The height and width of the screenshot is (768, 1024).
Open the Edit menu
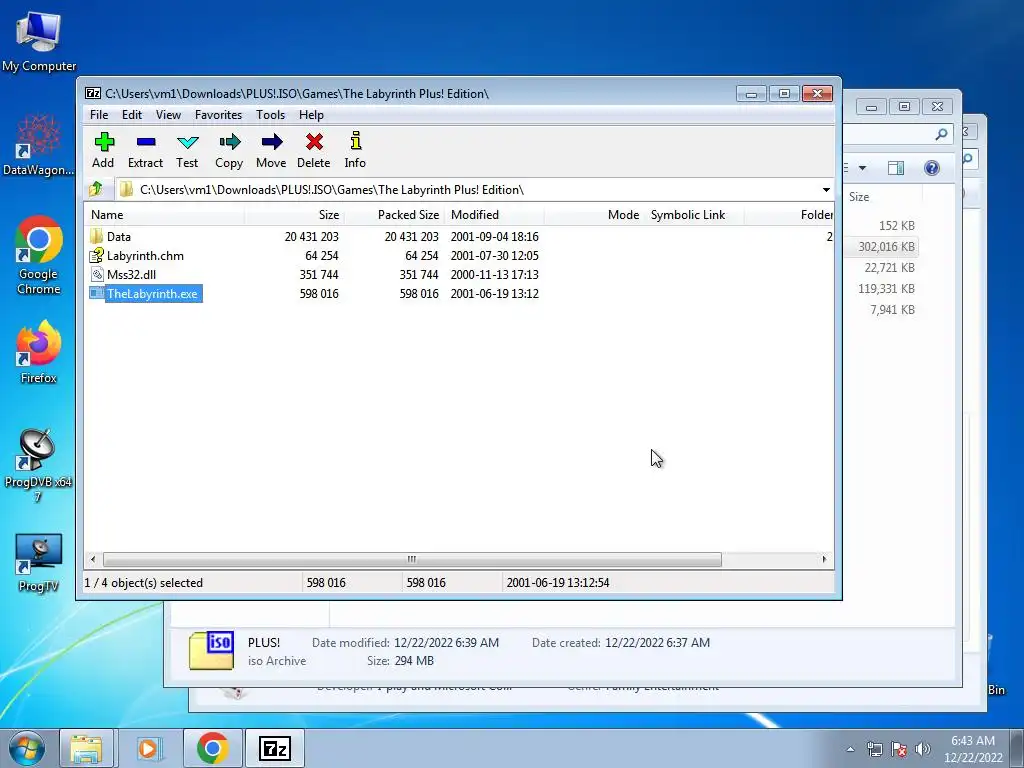pos(132,115)
